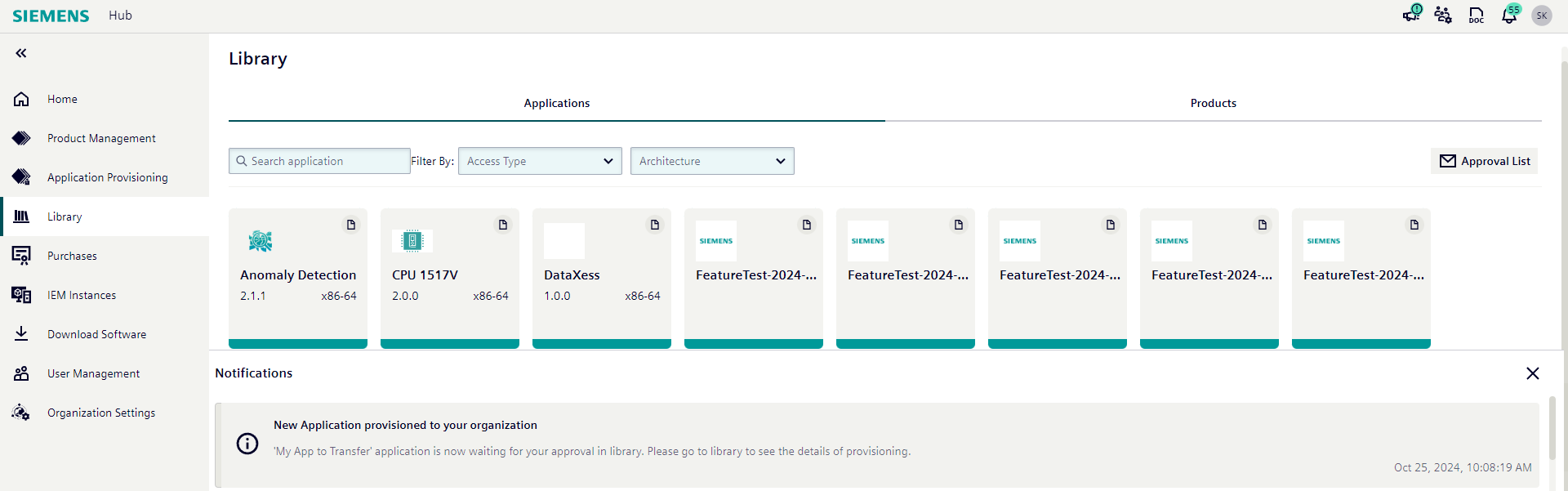
Task: Click the notifications panel scrollbar
Action: (1552, 429)
